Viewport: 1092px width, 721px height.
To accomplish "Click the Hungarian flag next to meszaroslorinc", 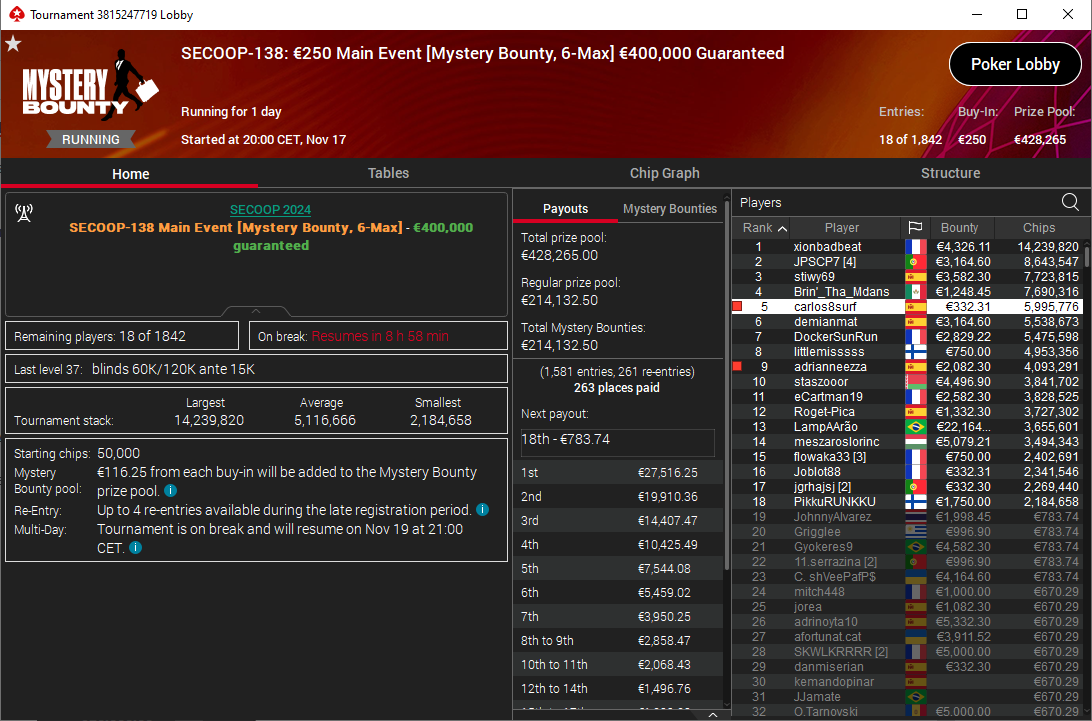I will (x=916, y=442).
